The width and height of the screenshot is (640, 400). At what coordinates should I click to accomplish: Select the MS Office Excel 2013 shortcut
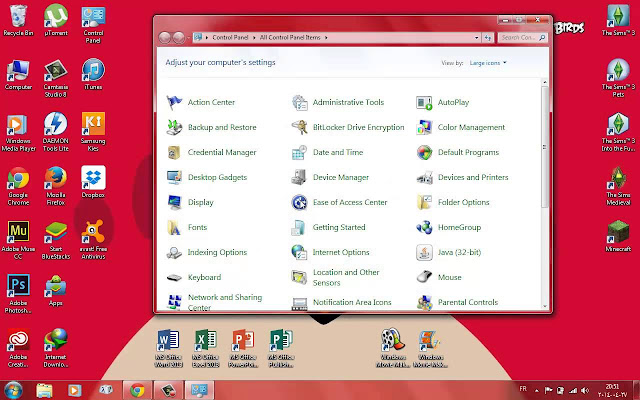point(206,348)
